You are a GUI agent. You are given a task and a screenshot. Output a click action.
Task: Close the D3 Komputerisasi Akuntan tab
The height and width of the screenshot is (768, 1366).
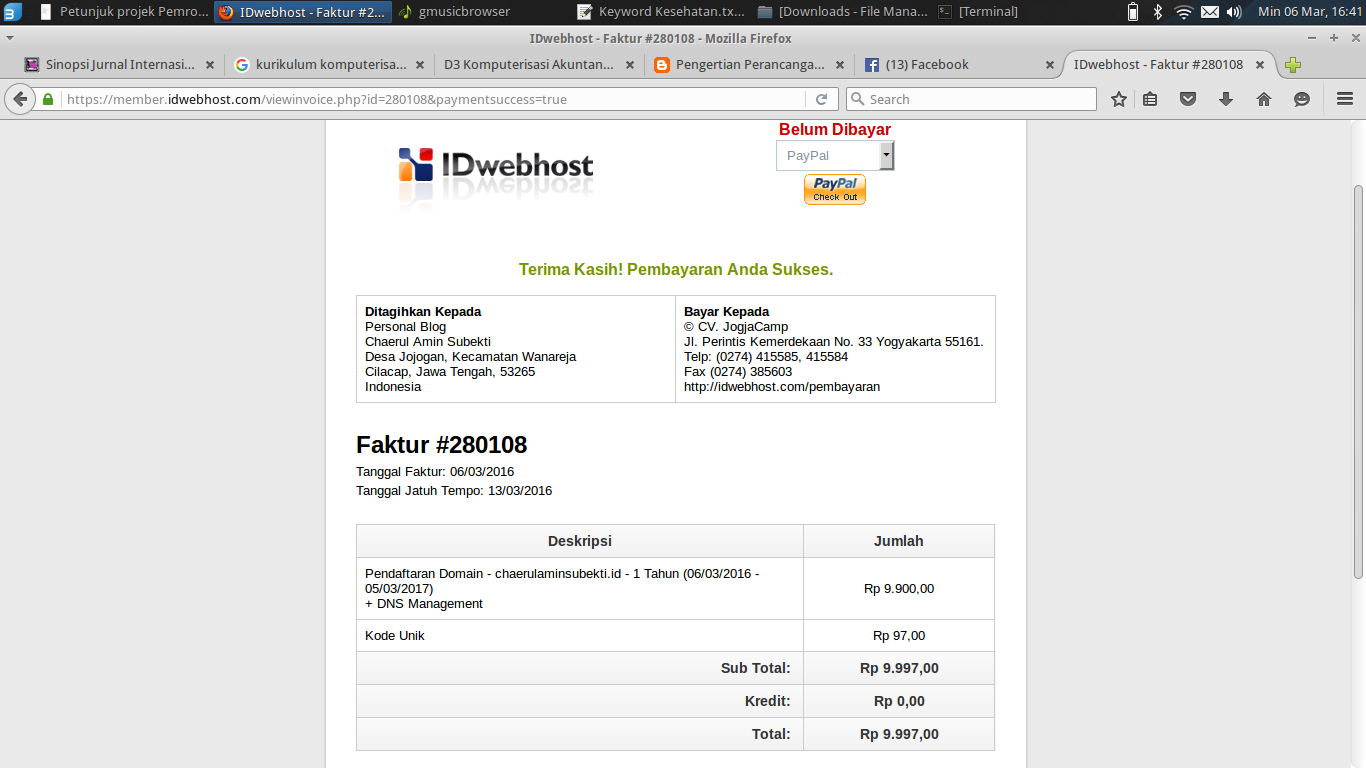tap(630, 65)
